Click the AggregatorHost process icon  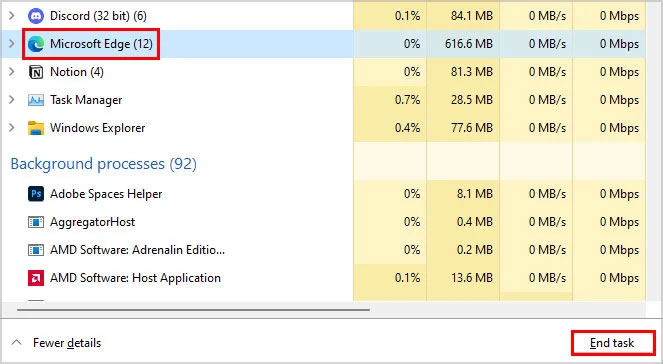36,222
